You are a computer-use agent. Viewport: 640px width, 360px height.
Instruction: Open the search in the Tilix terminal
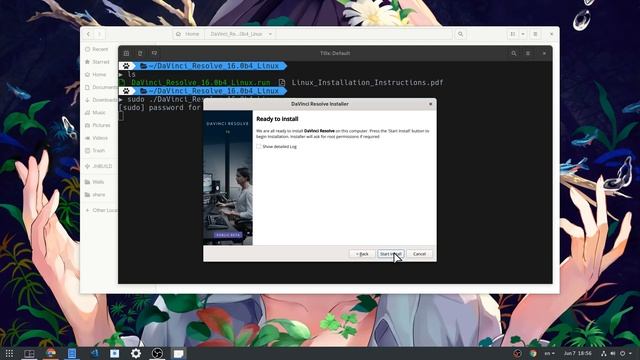(513, 53)
